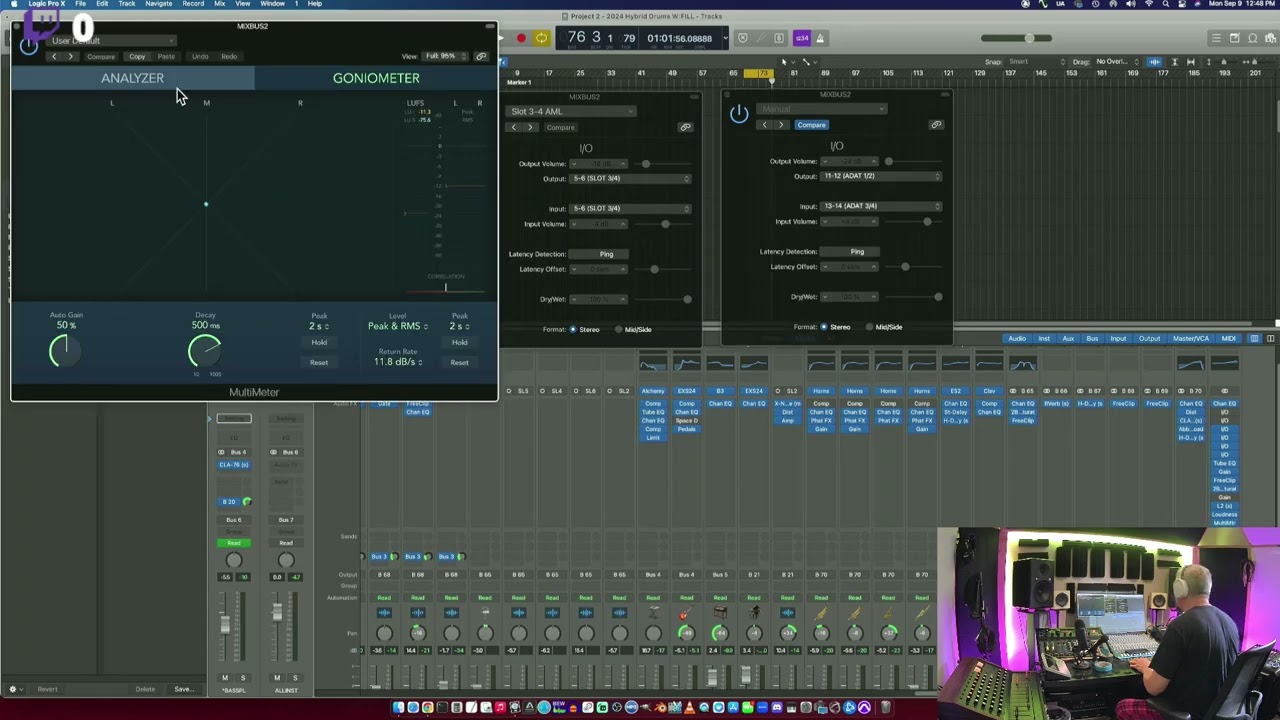1280x720 pixels.
Task: Click previous preset arrow in MultiMeter
Action: [54, 56]
